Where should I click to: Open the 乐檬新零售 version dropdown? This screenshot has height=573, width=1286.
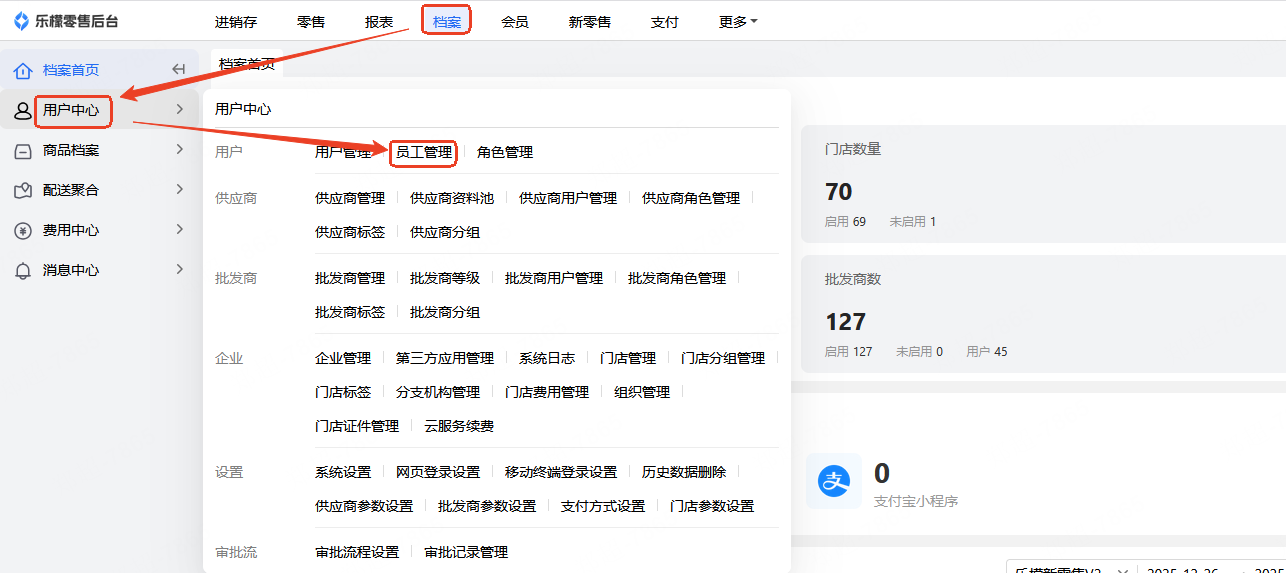(x=1072, y=569)
